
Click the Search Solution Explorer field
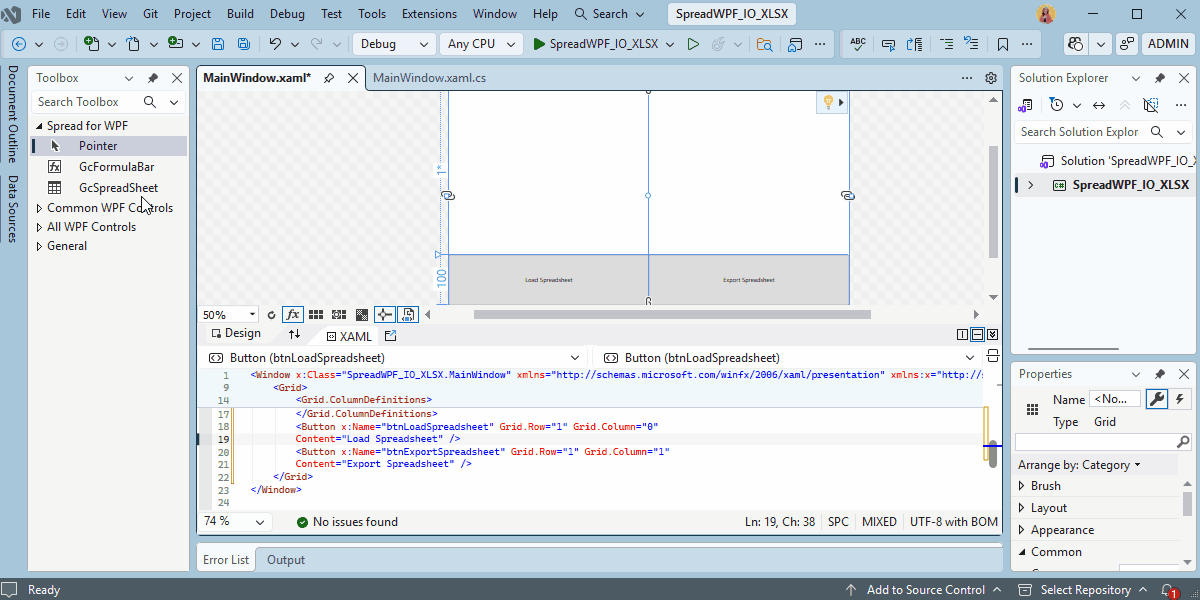(1103, 132)
